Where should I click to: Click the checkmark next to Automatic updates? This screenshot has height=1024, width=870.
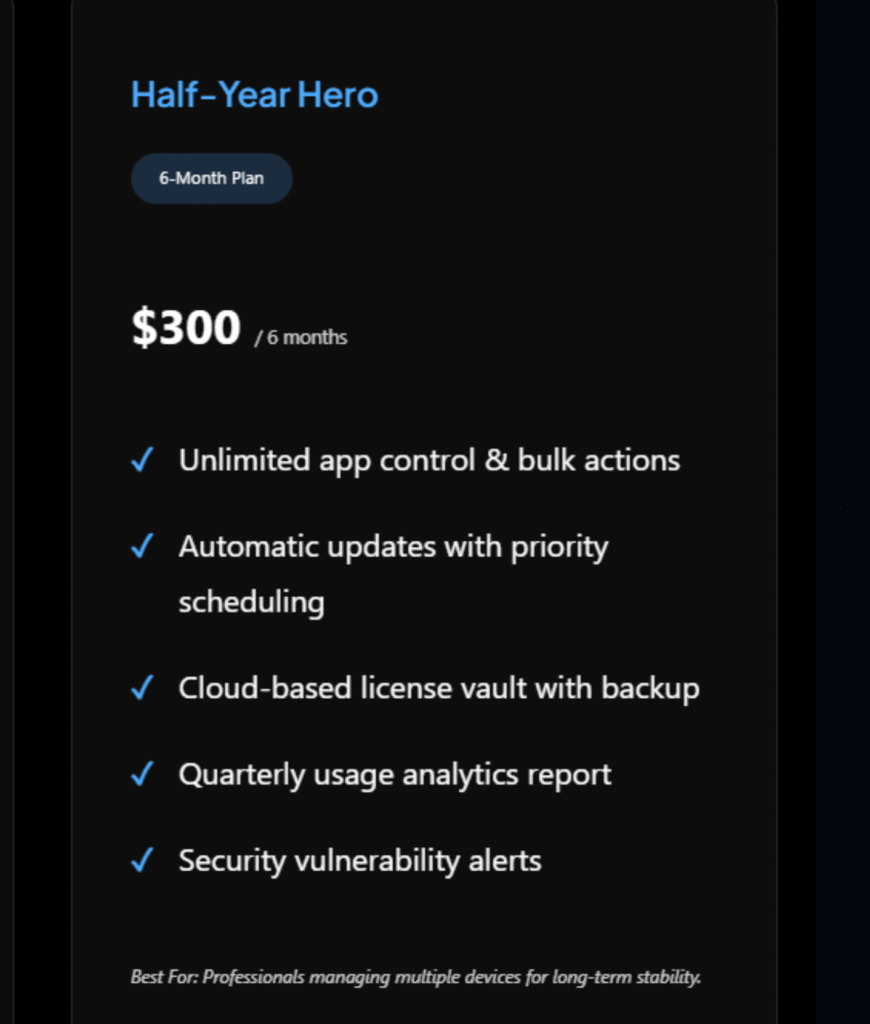(142, 547)
